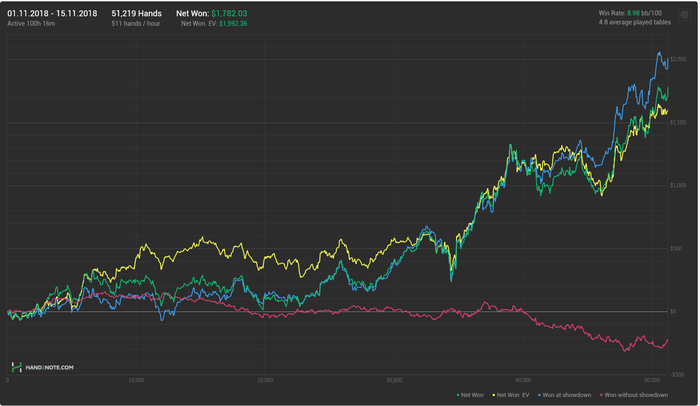
Task: Toggle the Net Won series label
Action: click(x=470, y=395)
